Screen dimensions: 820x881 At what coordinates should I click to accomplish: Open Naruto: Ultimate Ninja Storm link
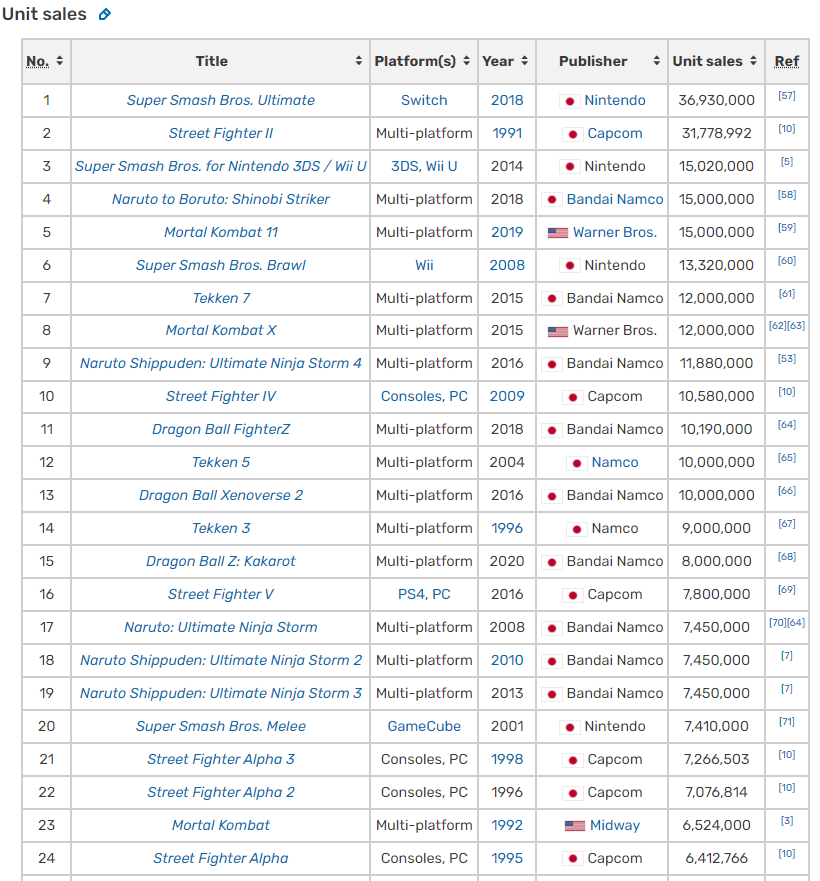pos(220,627)
